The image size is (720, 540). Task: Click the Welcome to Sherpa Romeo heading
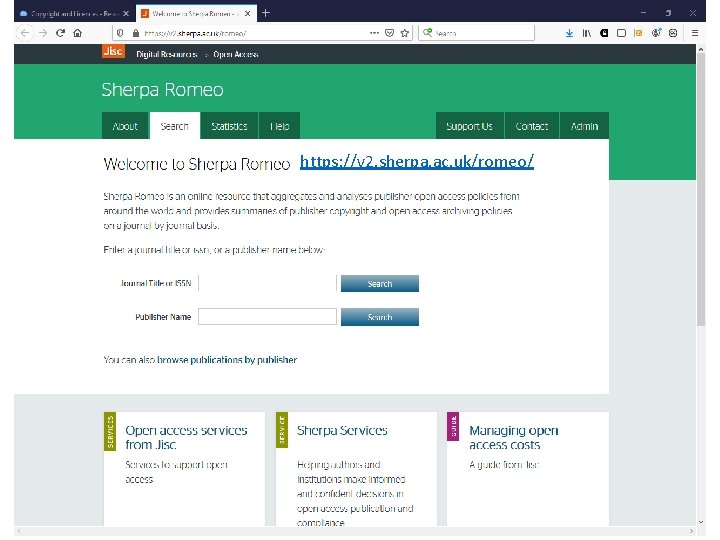coord(197,164)
